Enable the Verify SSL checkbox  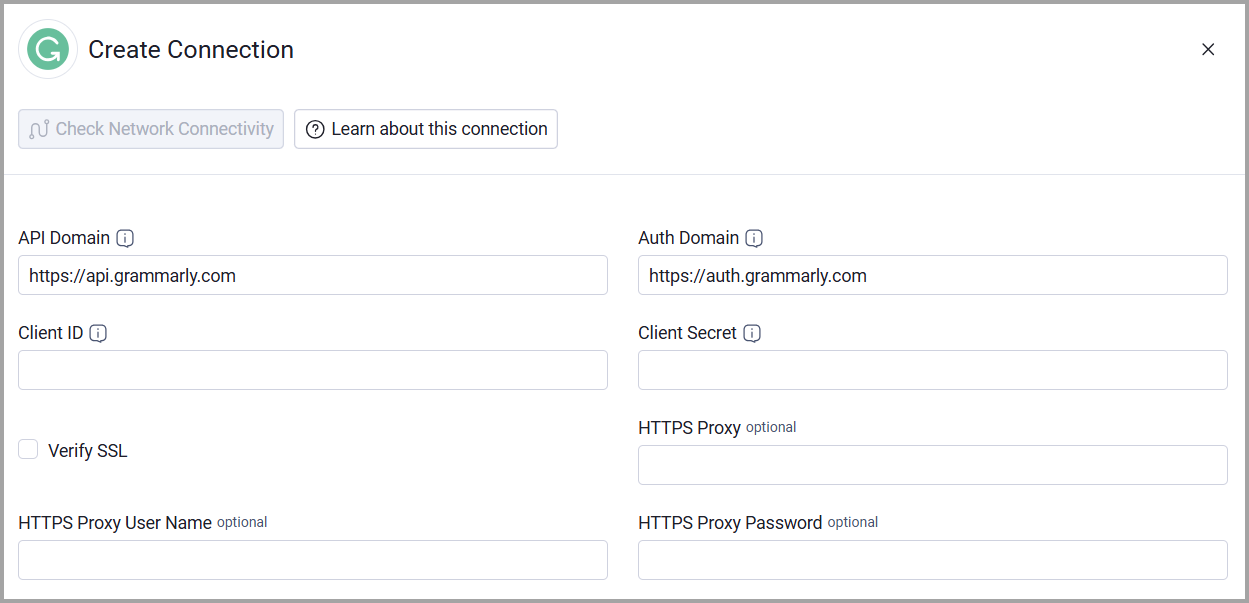tap(28, 450)
